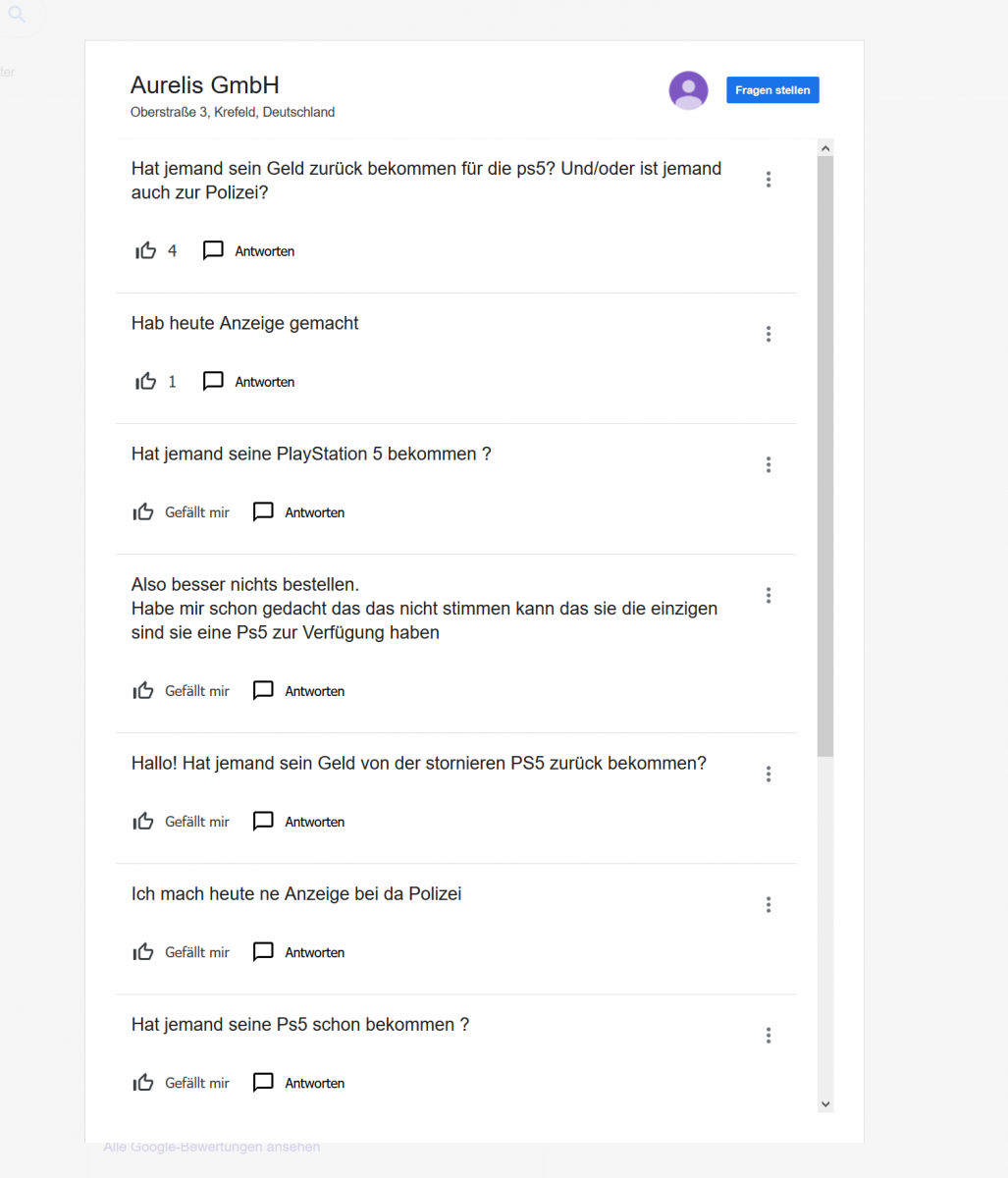The image size is (1008, 1178).
Task: Like the 'Hab heute Anzeige gemacht' post
Action: [x=146, y=382]
